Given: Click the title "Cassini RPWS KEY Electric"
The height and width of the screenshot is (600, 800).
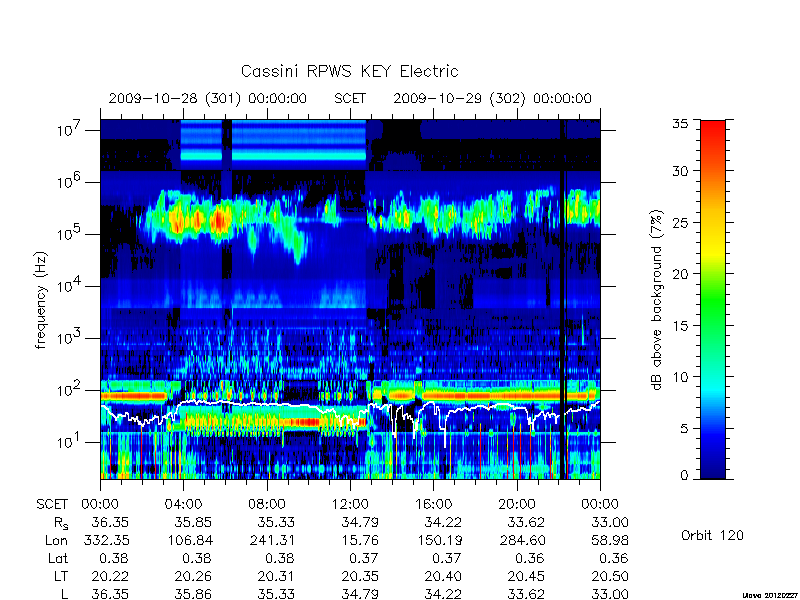Looking at the screenshot, I should 349,71.
